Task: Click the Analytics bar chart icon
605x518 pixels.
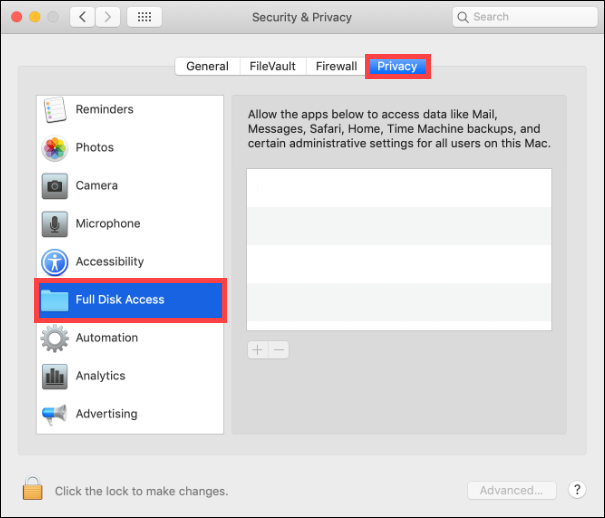Action: (x=54, y=376)
